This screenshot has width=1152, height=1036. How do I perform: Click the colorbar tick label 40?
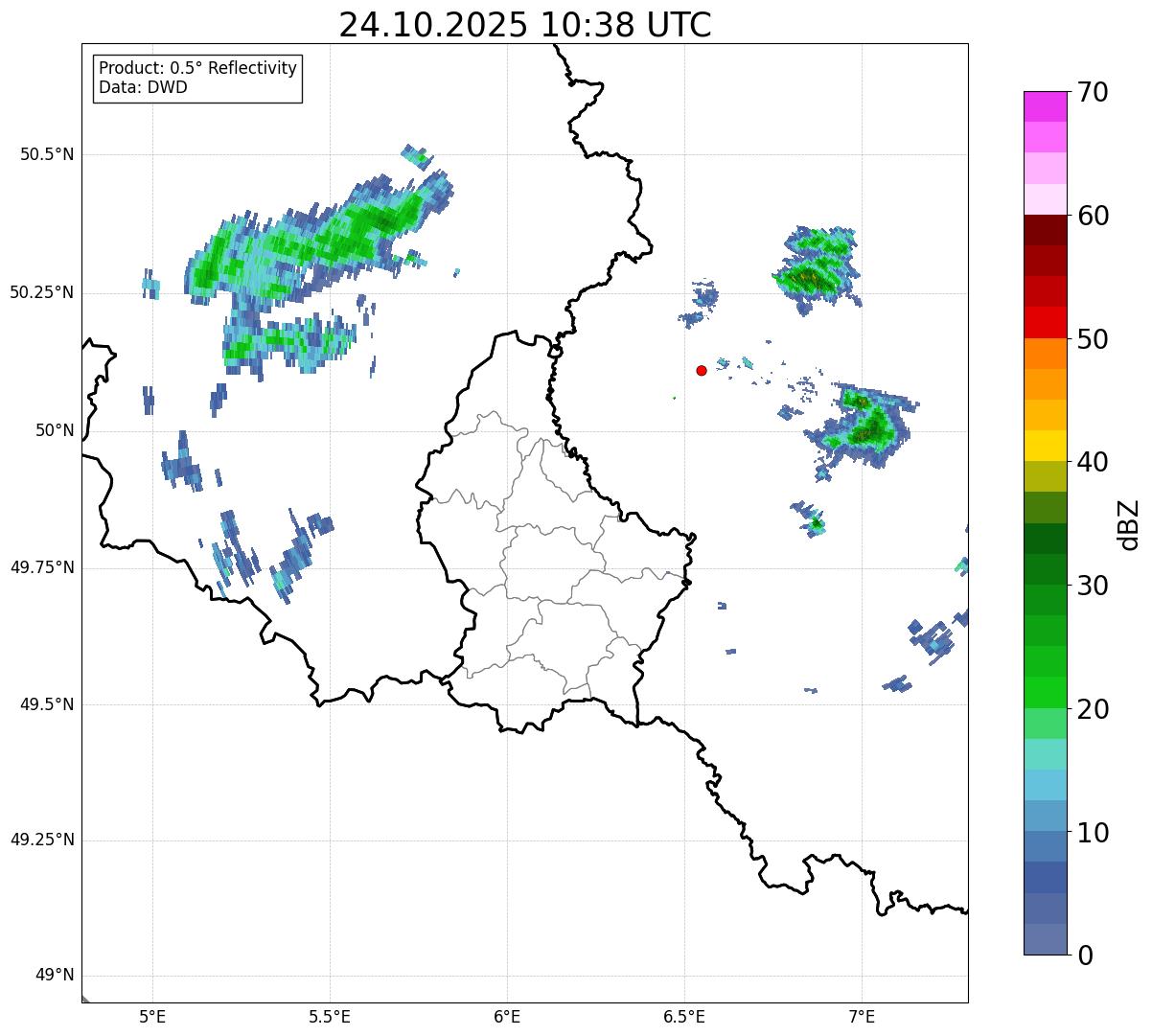(x=1093, y=462)
